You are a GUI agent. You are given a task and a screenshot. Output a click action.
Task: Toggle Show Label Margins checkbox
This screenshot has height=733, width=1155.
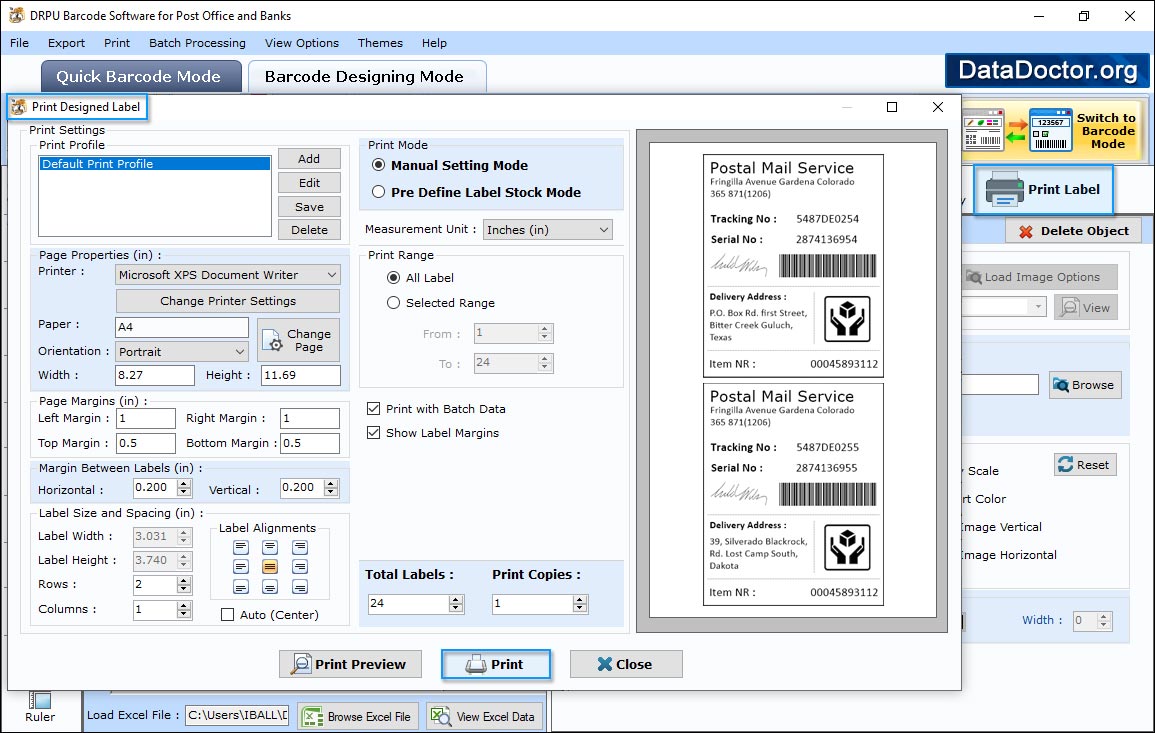coord(373,432)
